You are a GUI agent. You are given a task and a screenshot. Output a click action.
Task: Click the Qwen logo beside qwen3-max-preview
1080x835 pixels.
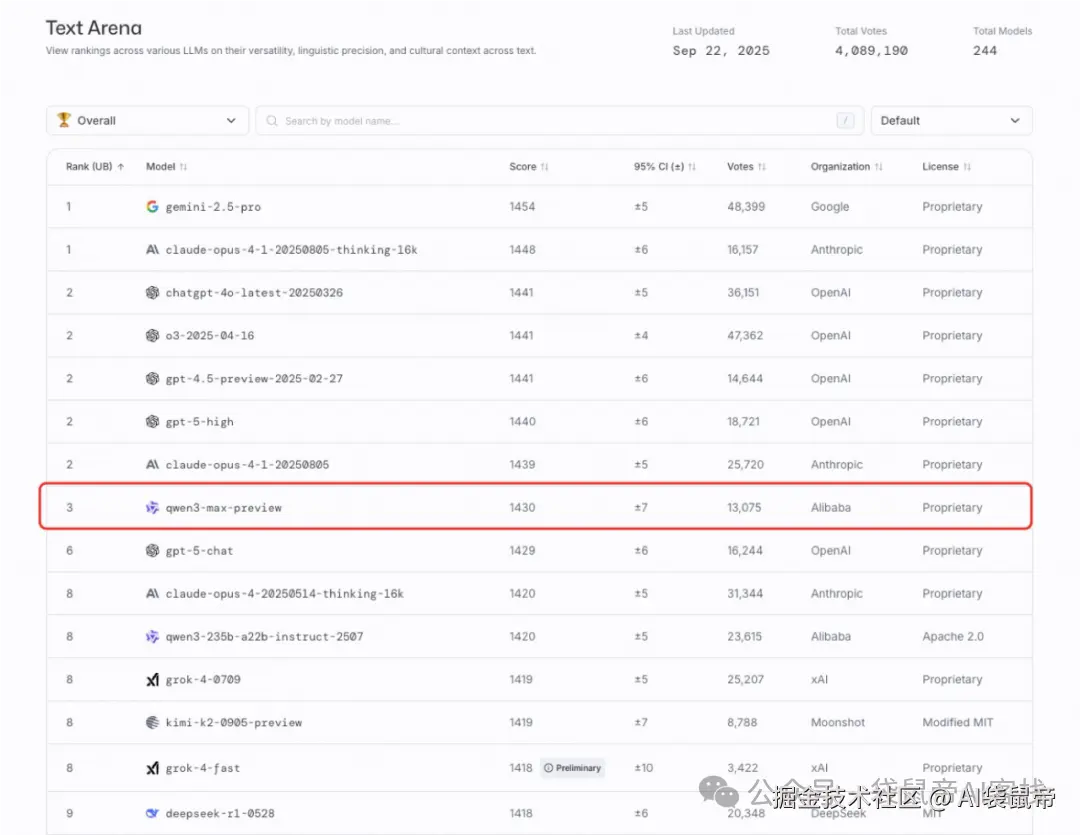tap(152, 508)
